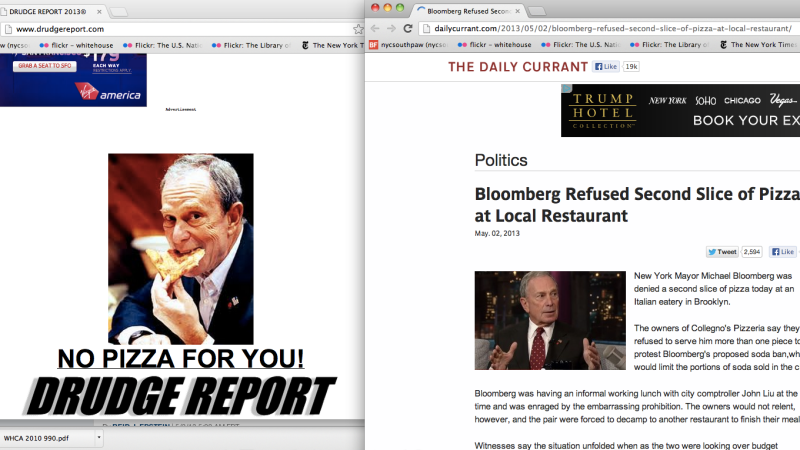The height and width of the screenshot is (450, 800).
Task: Open the NO PIZZA FOR YOU! headline link
Action: 181,358
